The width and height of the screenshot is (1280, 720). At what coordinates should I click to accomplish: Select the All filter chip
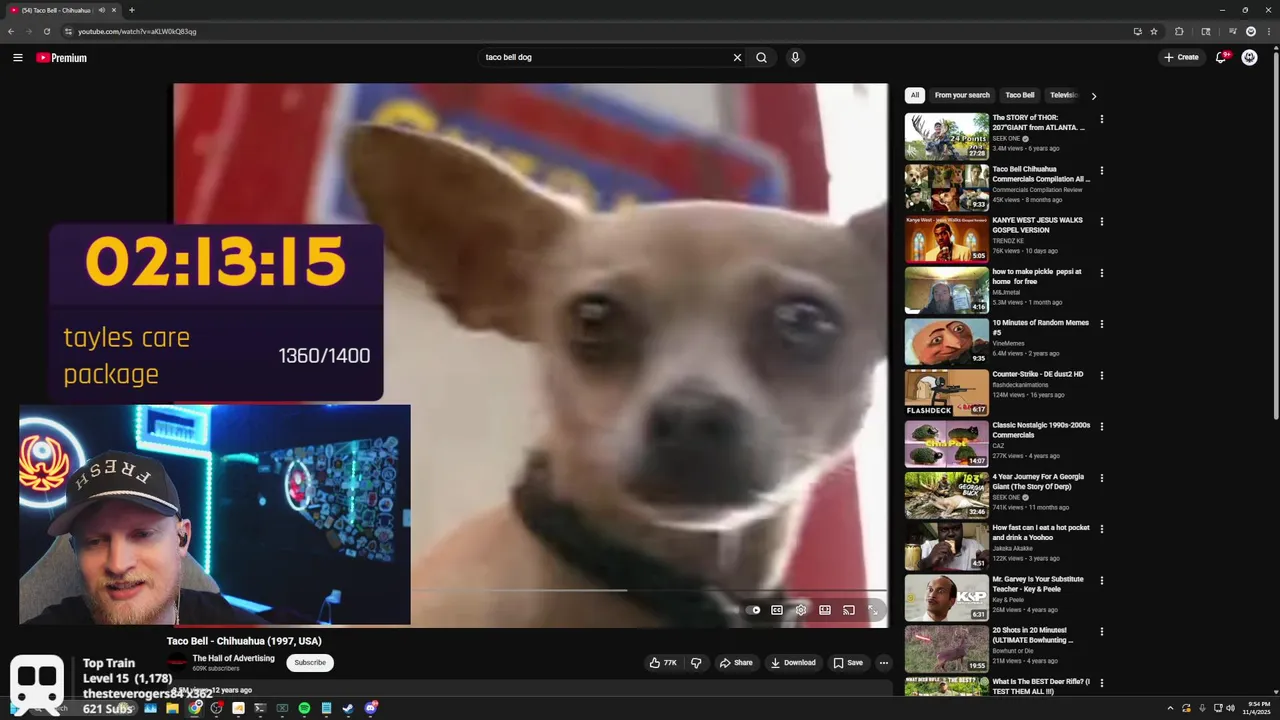pos(914,96)
